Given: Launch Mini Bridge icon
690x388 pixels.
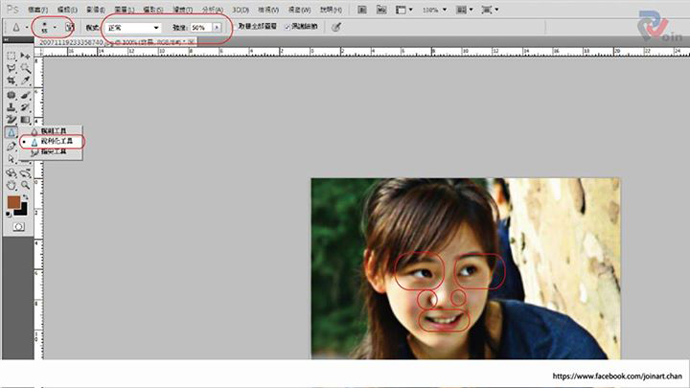Looking at the screenshot, I should tap(381, 9).
